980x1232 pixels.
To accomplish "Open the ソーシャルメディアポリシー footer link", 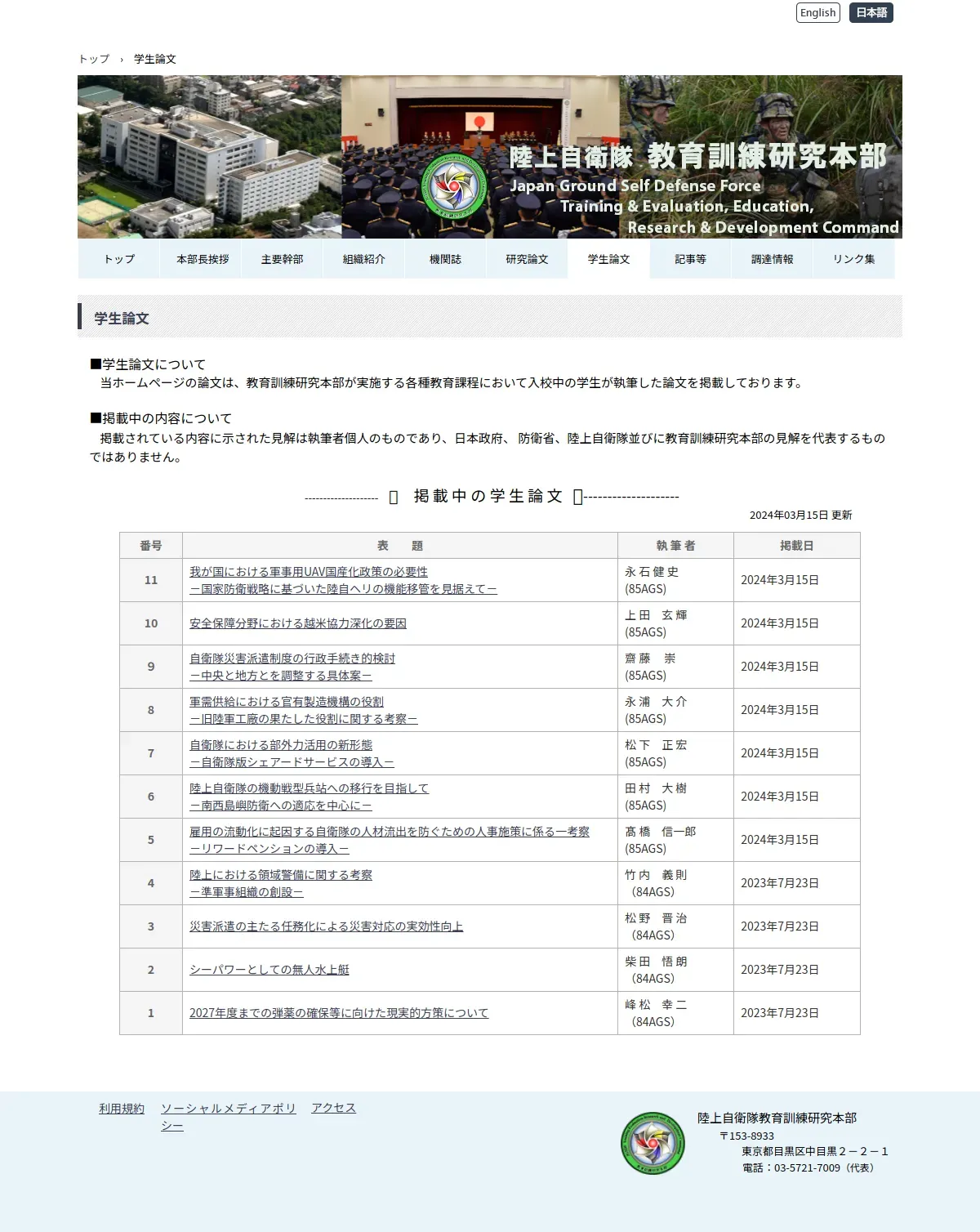I will [x=229, y=1117].
